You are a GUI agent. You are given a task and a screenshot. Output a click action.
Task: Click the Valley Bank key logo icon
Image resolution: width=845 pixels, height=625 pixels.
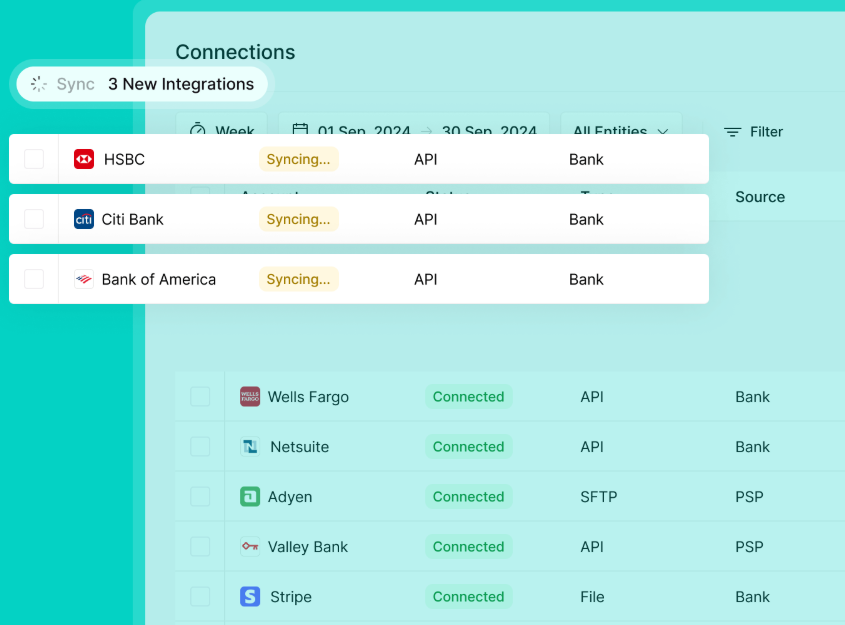pyautogui.click(x=250, y=546)
